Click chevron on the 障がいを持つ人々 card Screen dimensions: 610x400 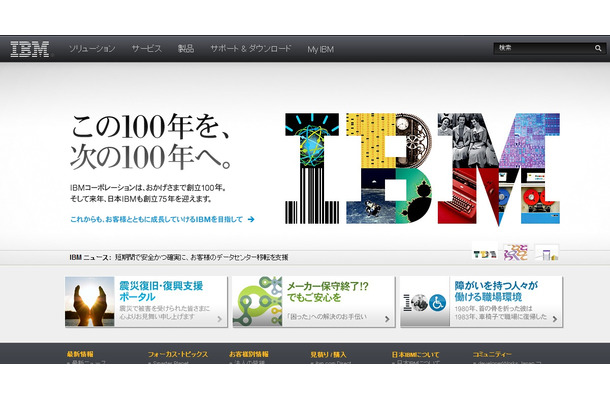[x=555, y=319]
